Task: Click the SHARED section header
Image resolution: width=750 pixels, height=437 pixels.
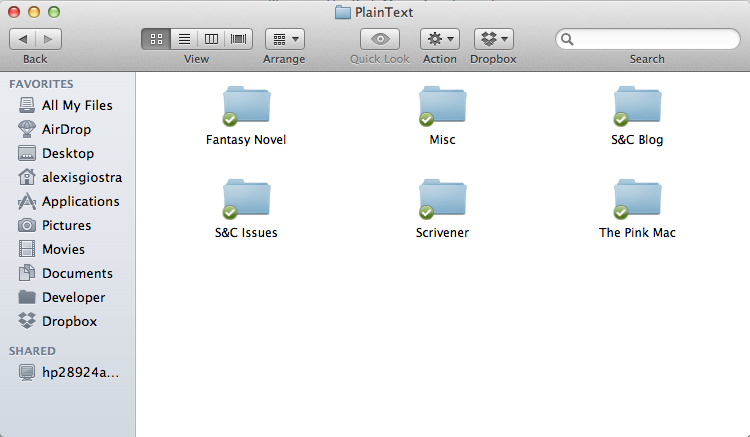Action: click(x=32, y=351)
